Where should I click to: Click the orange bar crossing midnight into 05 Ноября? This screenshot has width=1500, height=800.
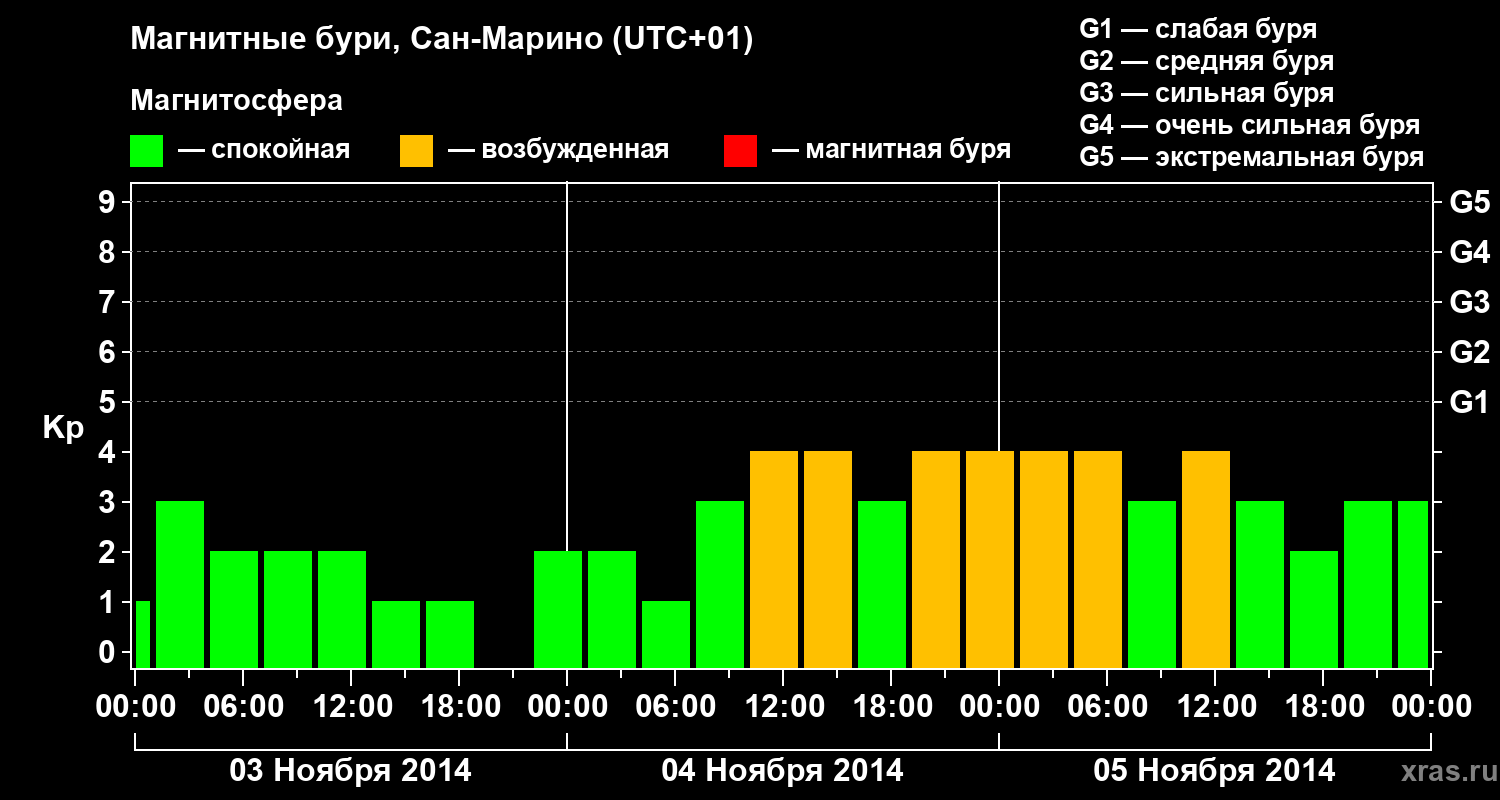990,559
